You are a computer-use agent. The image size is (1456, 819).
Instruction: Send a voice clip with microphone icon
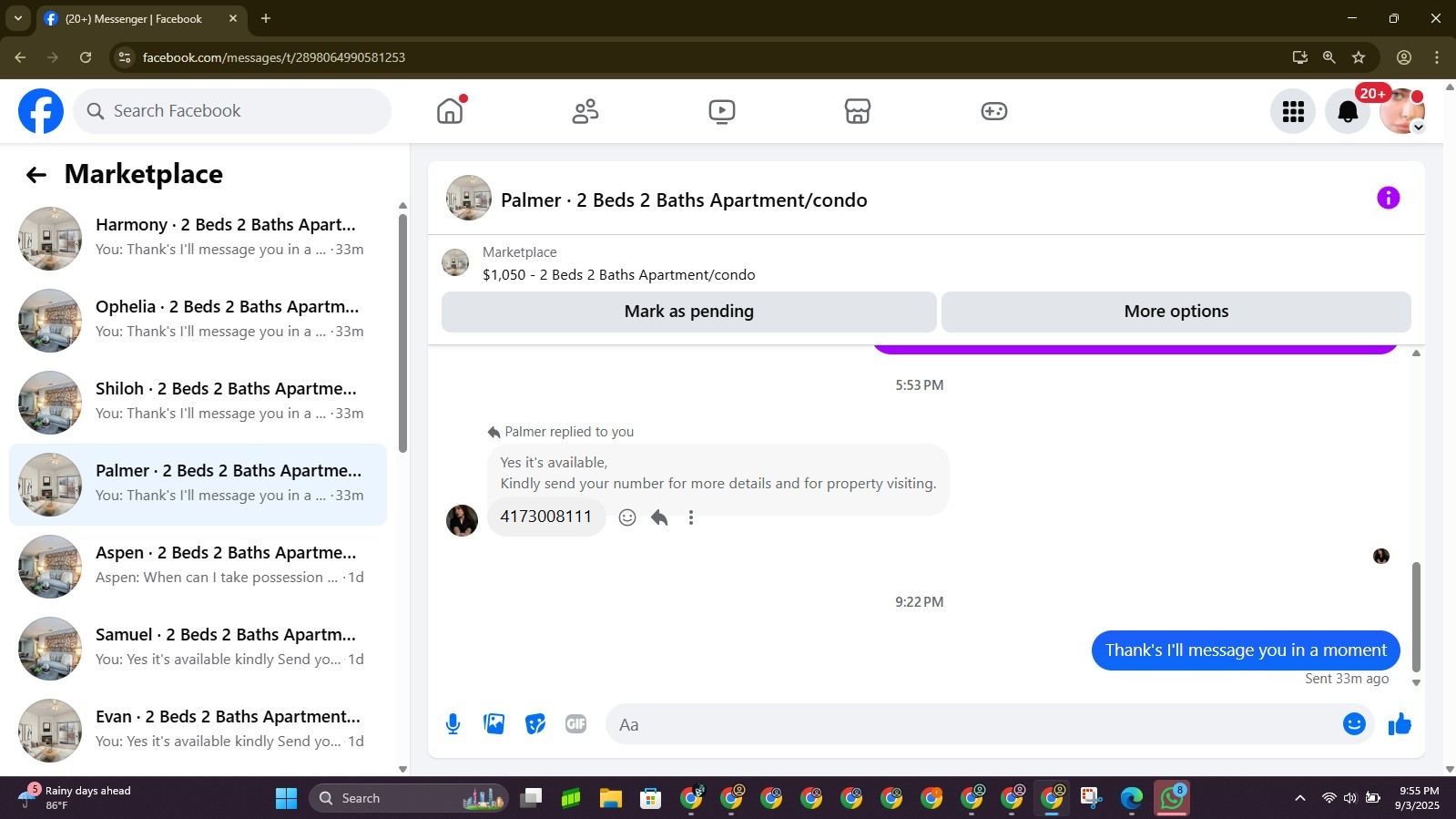[x=453, y=724]
